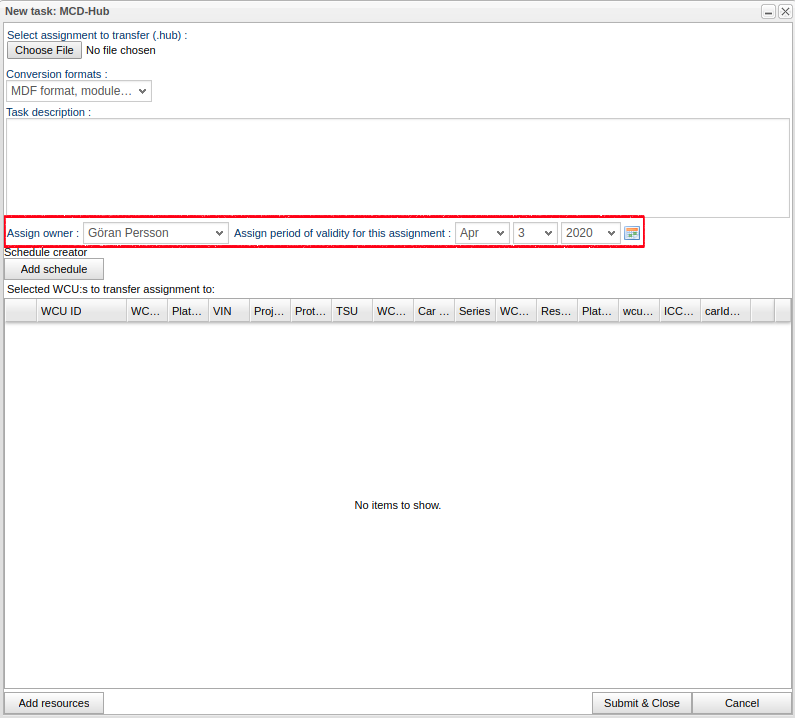Image resolution: width=795 pixels, height=718 pixels.
Task: Click inside the Task description text area
Action: click(397, 167)
